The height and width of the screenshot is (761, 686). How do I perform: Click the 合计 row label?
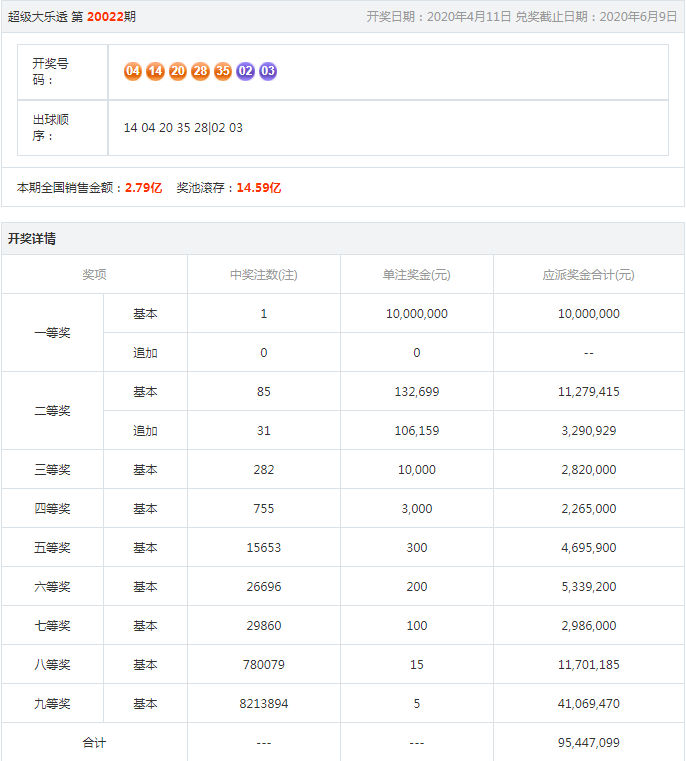pos(94,743)
